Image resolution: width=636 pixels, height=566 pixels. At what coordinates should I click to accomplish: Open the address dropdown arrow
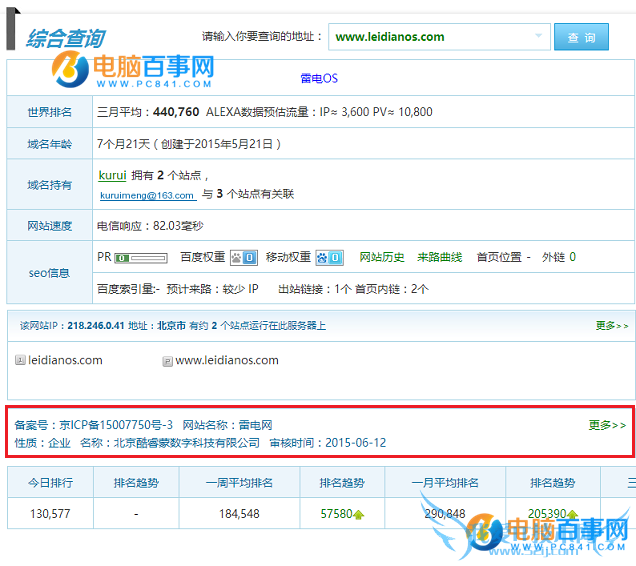[538, 36]
